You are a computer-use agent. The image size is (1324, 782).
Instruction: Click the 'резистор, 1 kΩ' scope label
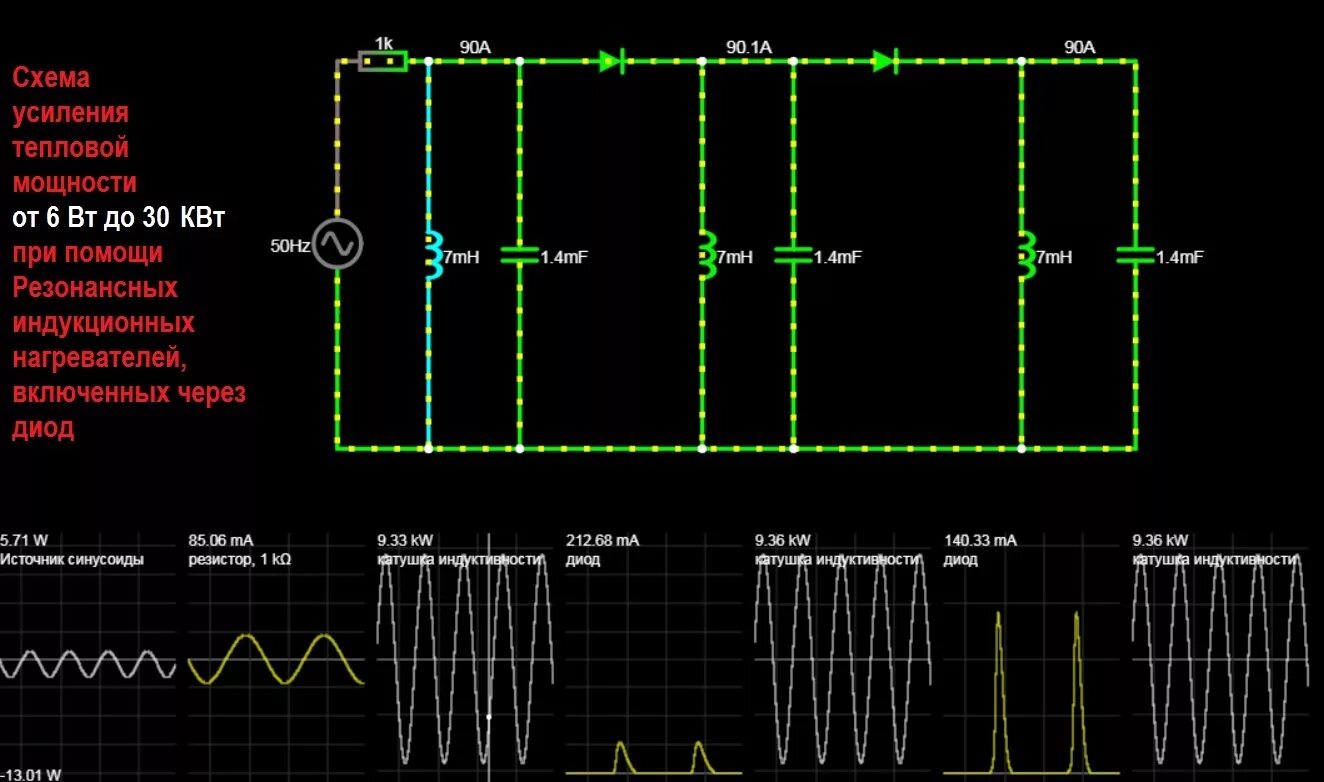pyautogui.click(x=239, y=560)
